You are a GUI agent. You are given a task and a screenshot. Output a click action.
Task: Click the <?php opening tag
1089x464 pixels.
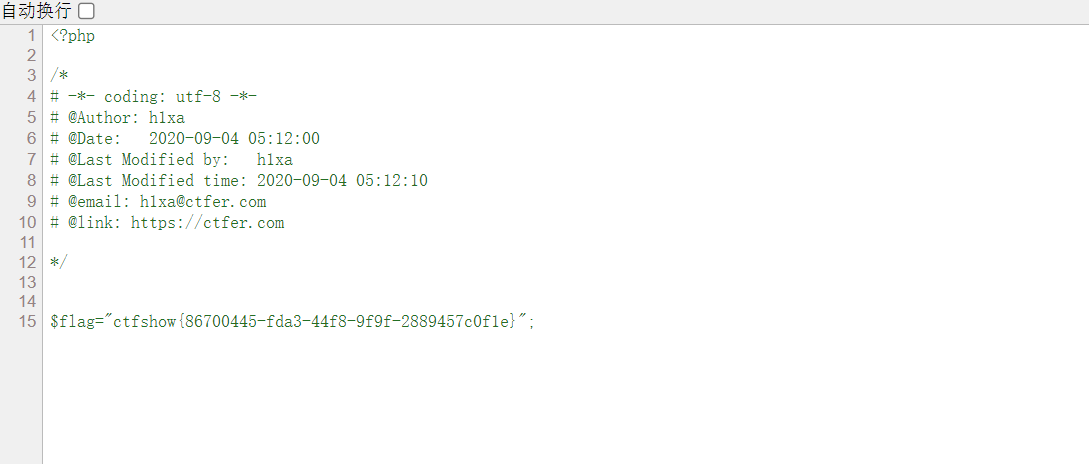point(73,36)
